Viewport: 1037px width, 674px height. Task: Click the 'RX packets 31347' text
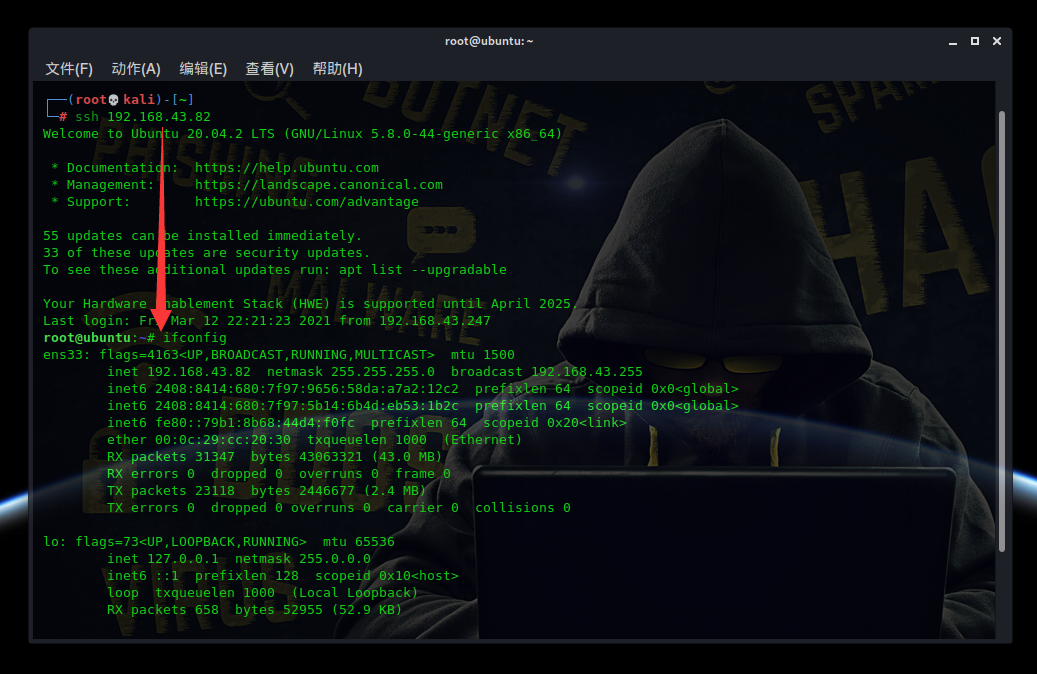pyautogui.click(x=171, y=457)
